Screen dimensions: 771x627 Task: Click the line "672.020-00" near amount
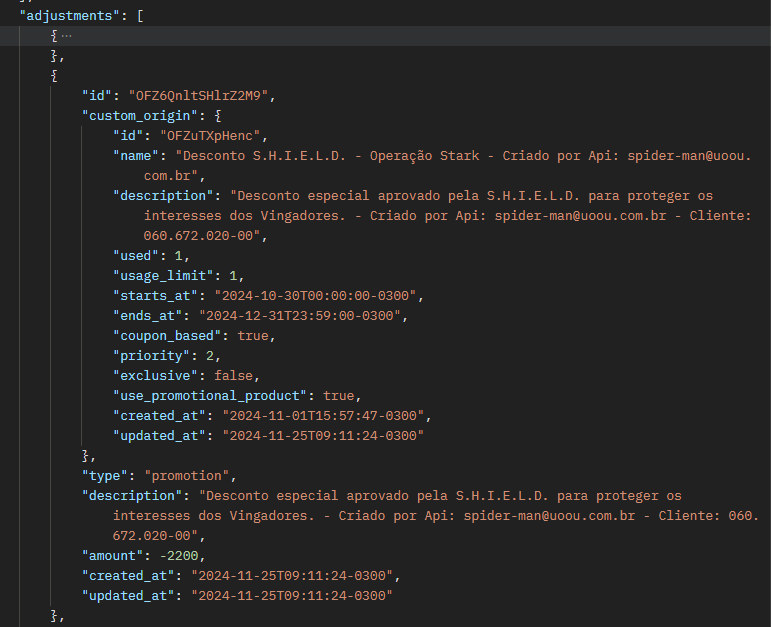pyautogui.click(x=151, y=536)
